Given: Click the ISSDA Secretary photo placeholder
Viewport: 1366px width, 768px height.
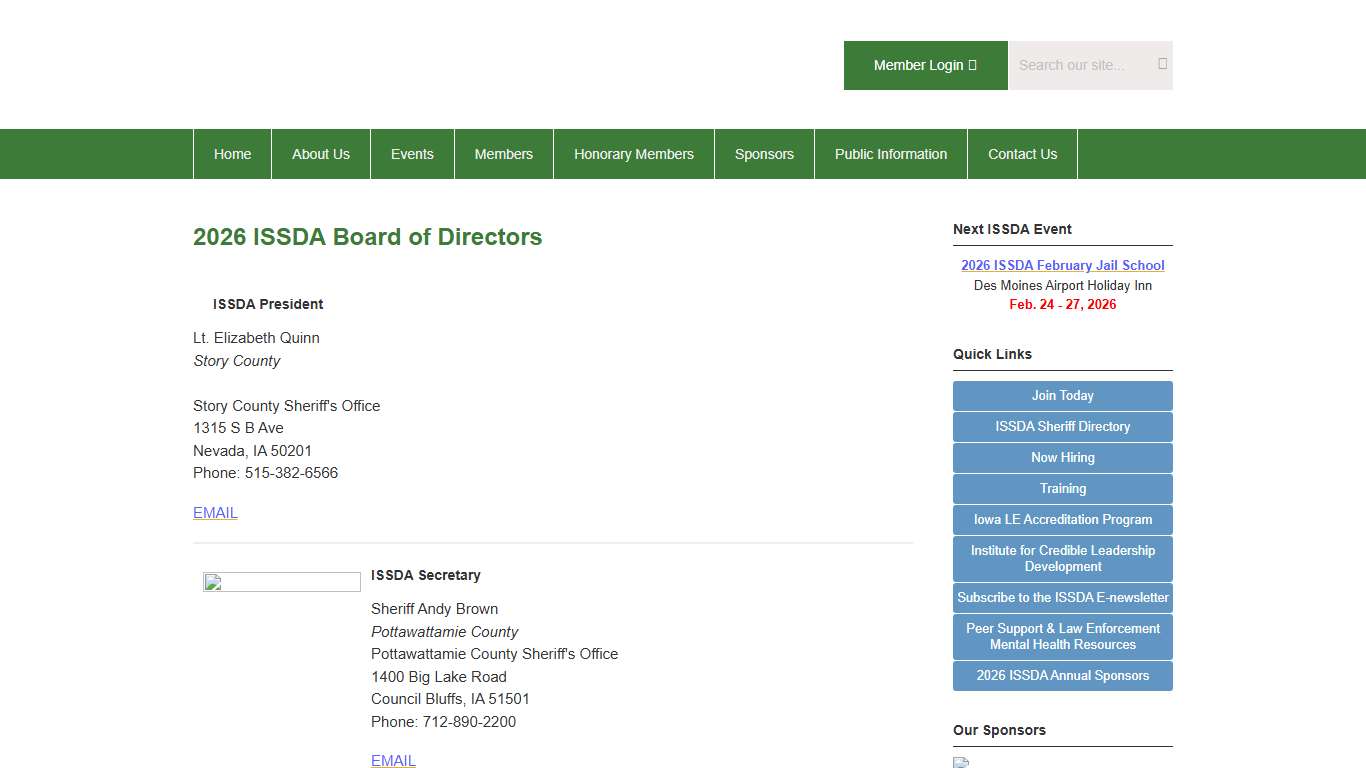Looking at the screenshot, I should pos(281,581).
